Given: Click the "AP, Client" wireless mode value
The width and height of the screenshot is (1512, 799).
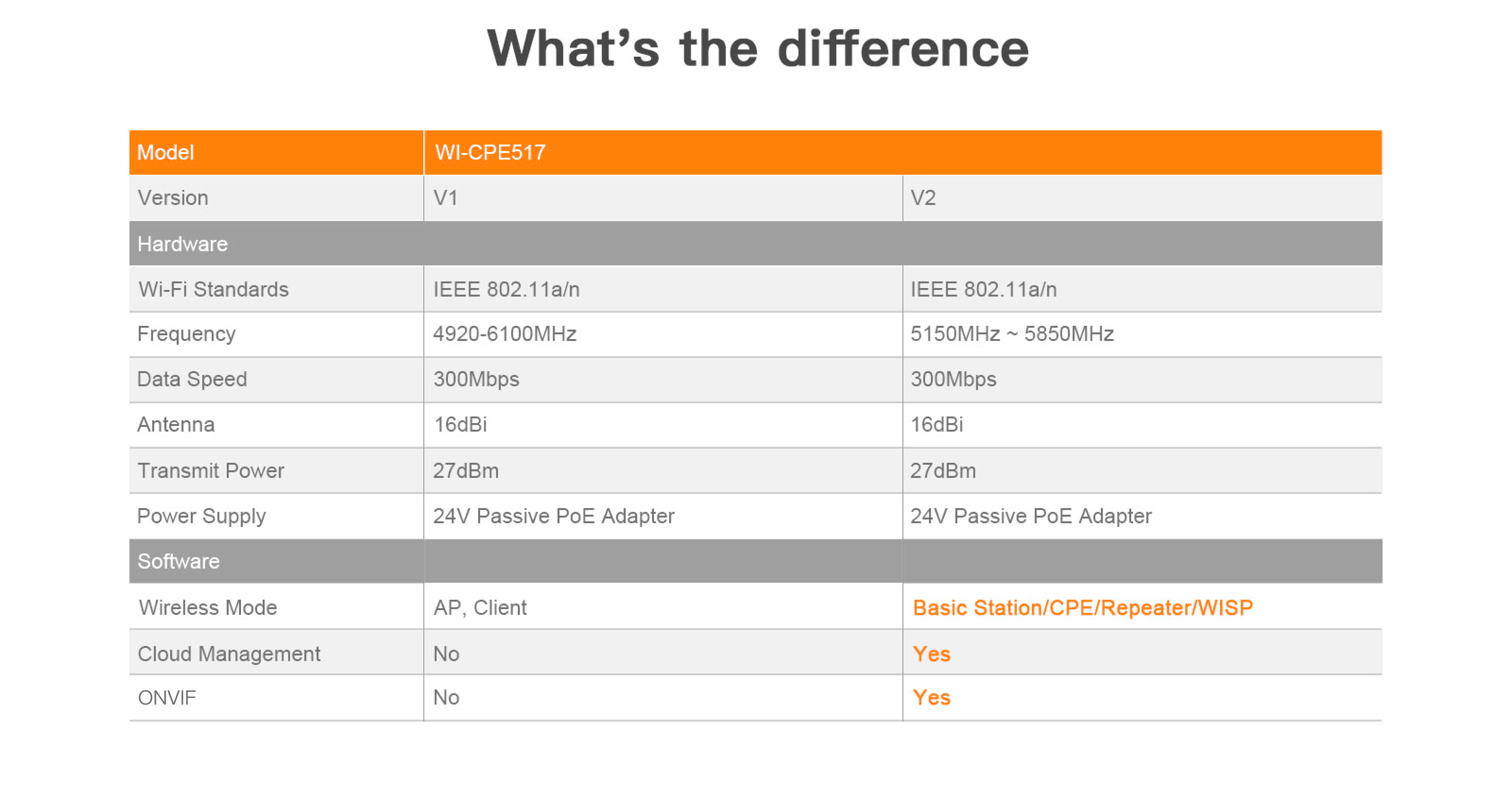Looking at the screenshot, I should (480, 608).
